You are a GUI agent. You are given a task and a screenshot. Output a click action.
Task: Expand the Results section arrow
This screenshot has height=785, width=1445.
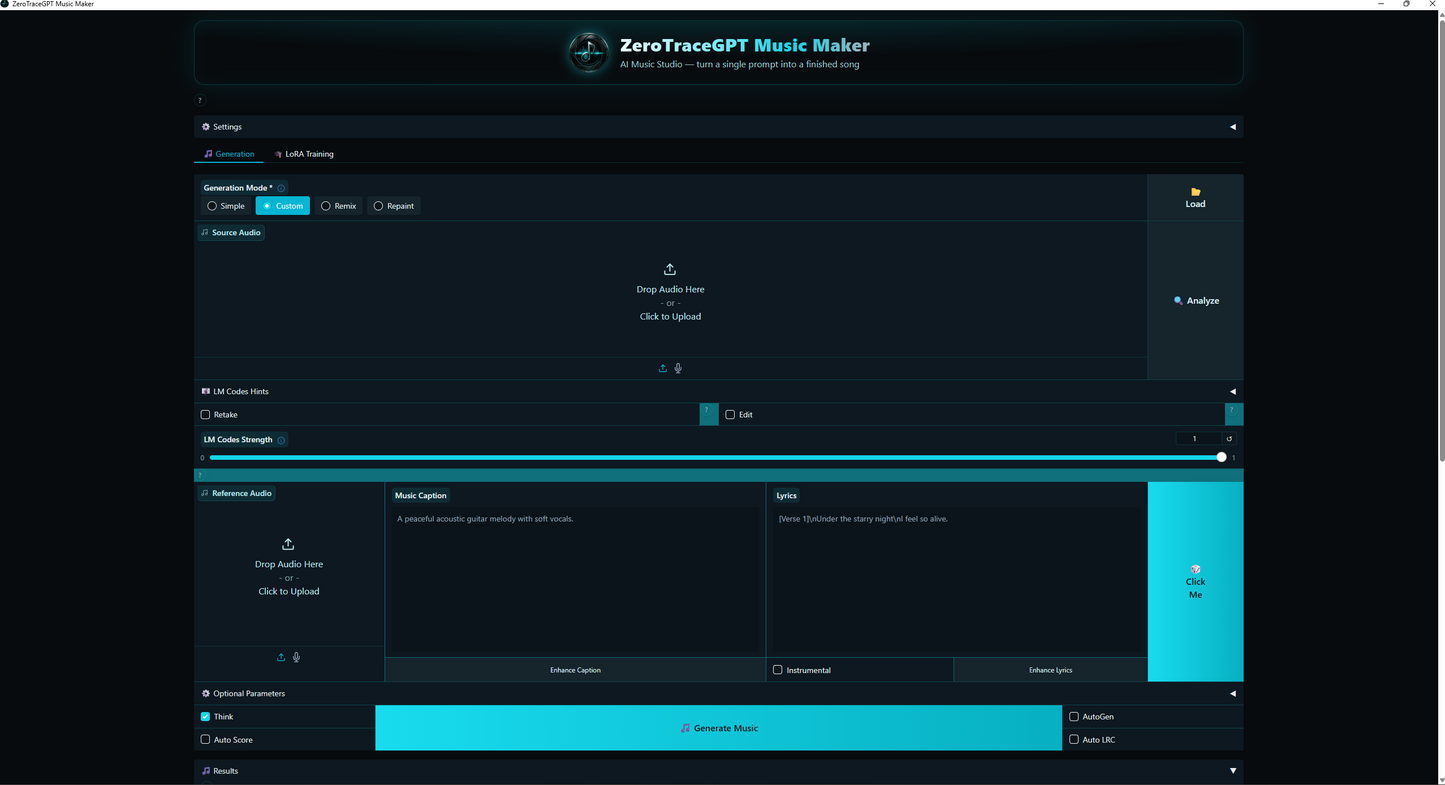point(1232,771)
